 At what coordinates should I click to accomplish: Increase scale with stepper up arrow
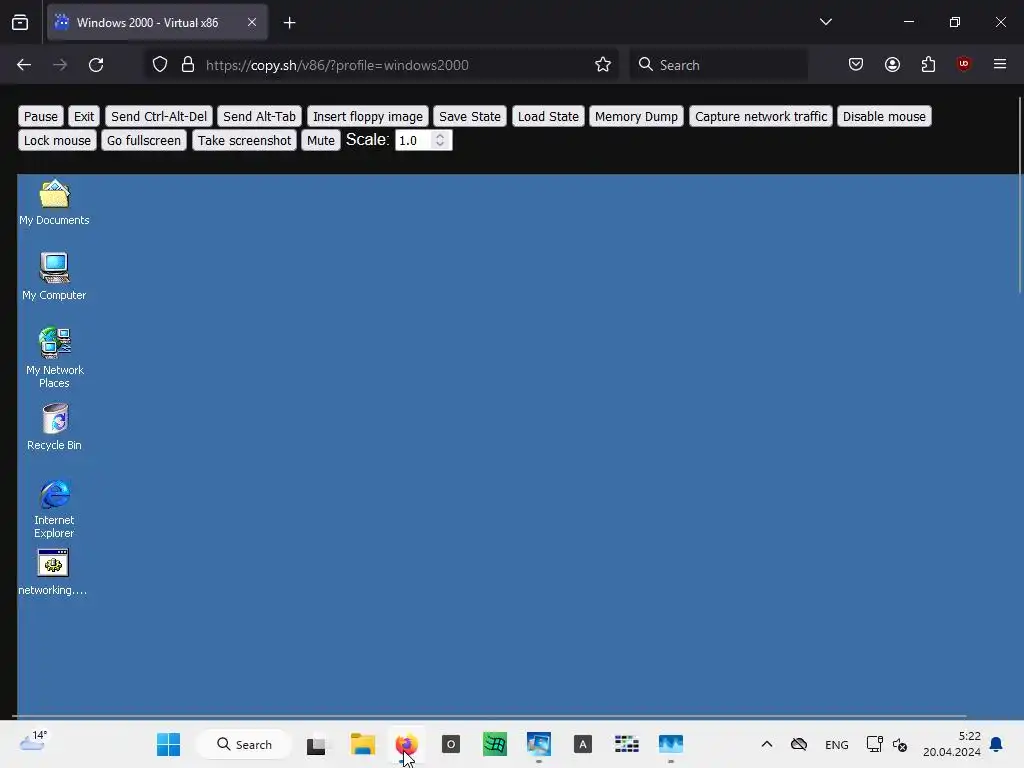click(x=440, y=136)
